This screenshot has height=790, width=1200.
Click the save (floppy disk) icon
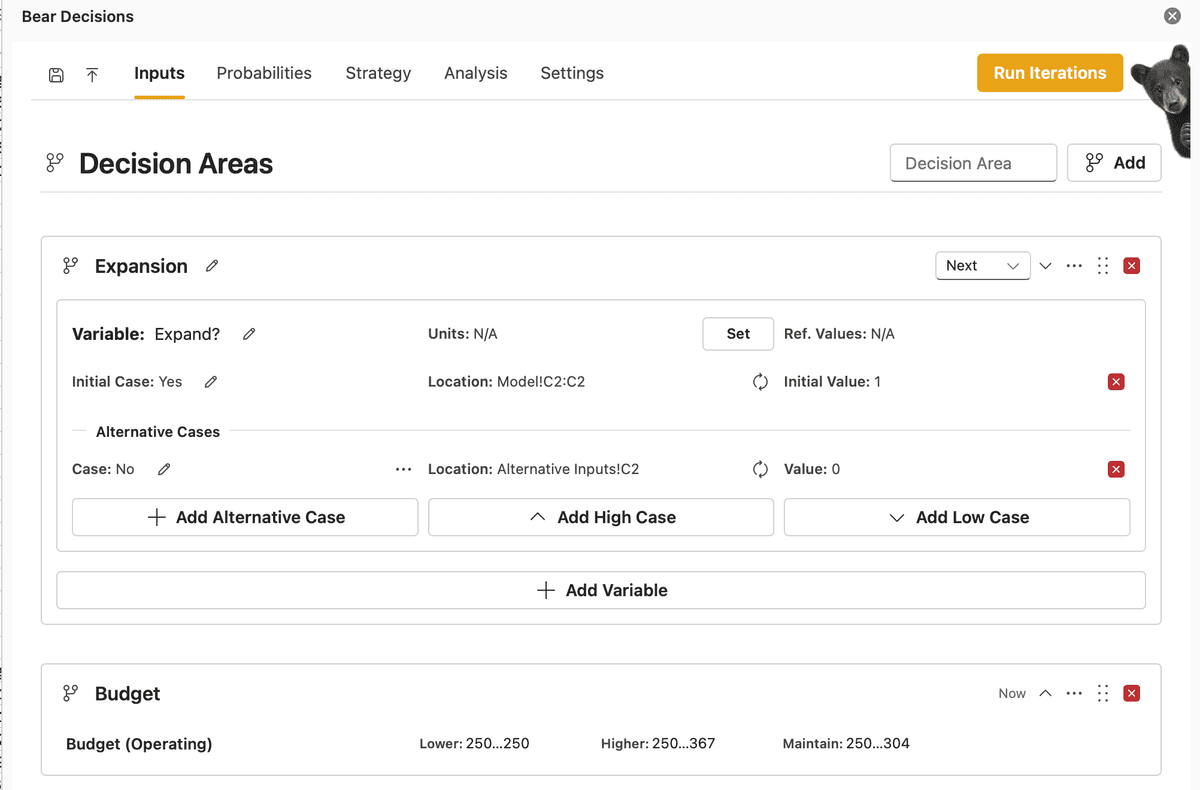(56, 74)
